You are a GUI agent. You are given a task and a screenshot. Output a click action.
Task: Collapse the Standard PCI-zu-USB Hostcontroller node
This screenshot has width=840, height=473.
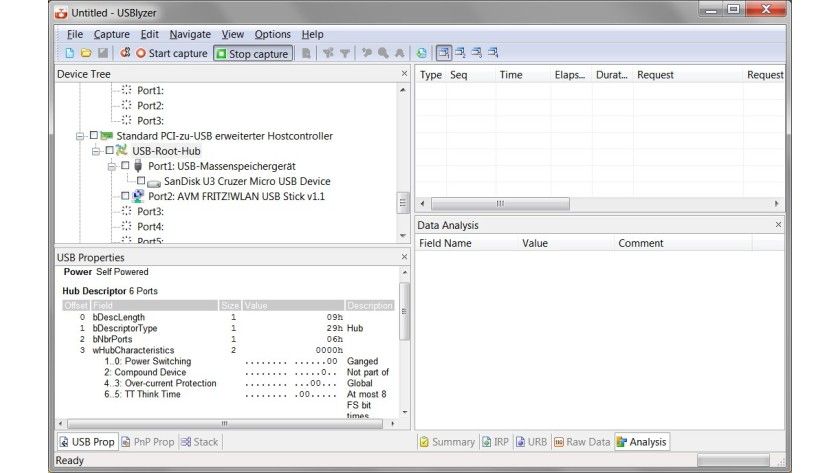(x=80, y=136)
